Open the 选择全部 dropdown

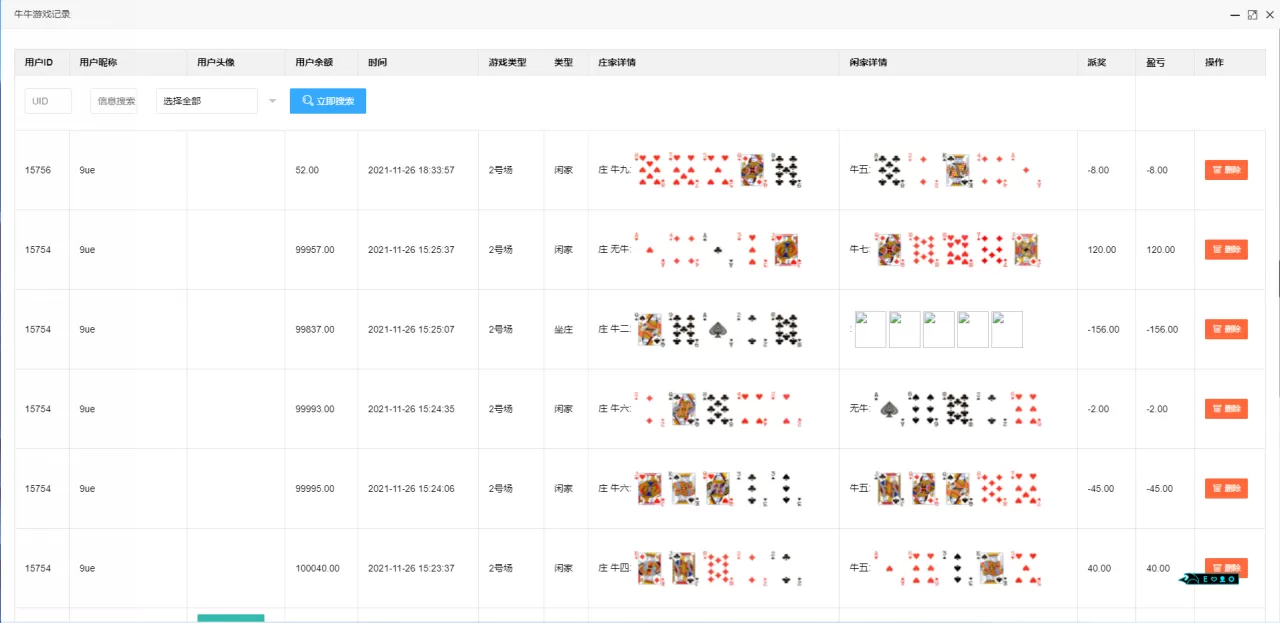[207, 100]
